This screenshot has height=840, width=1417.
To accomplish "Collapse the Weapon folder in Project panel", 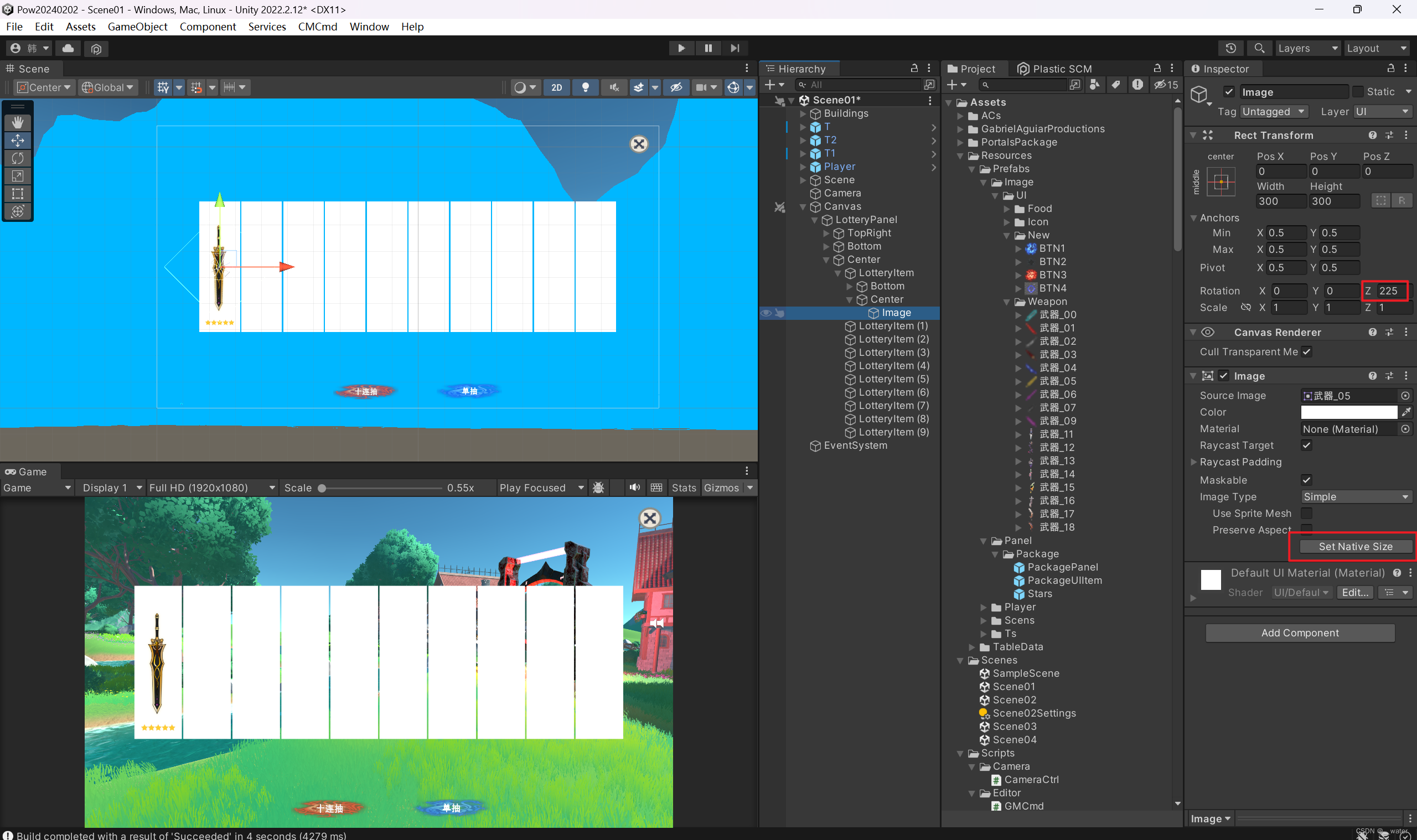I will [x=1006, y=301].
